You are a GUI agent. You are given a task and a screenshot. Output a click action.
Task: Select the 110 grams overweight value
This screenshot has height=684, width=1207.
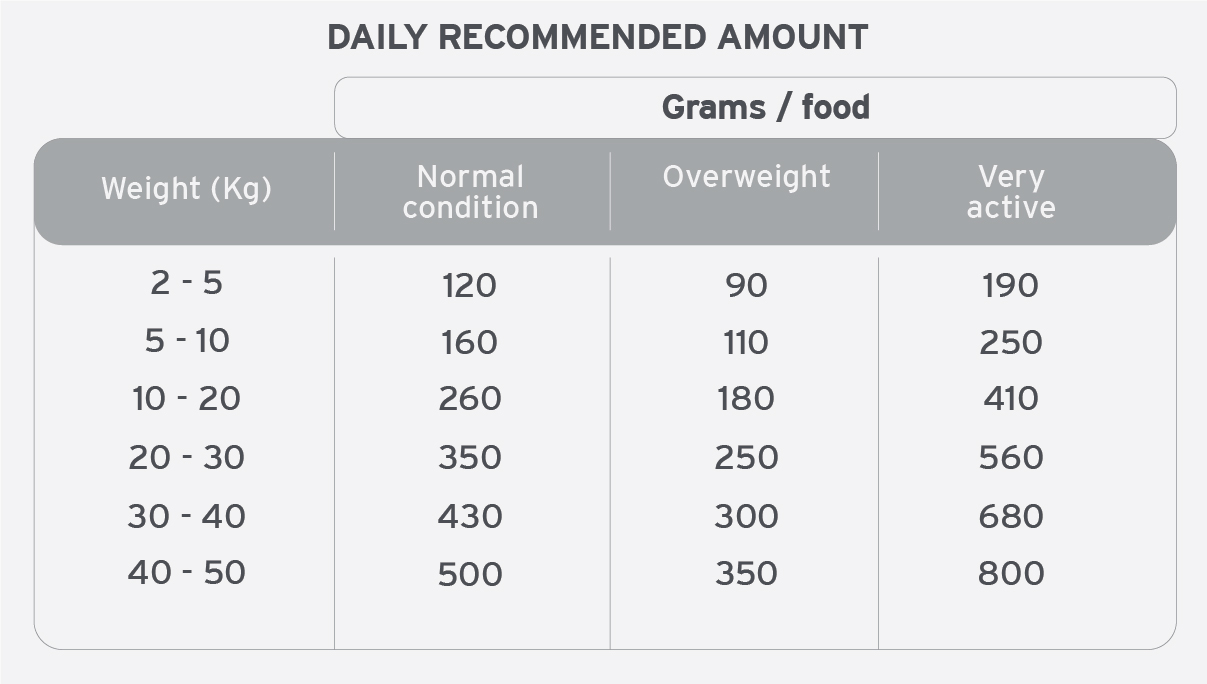746,343
